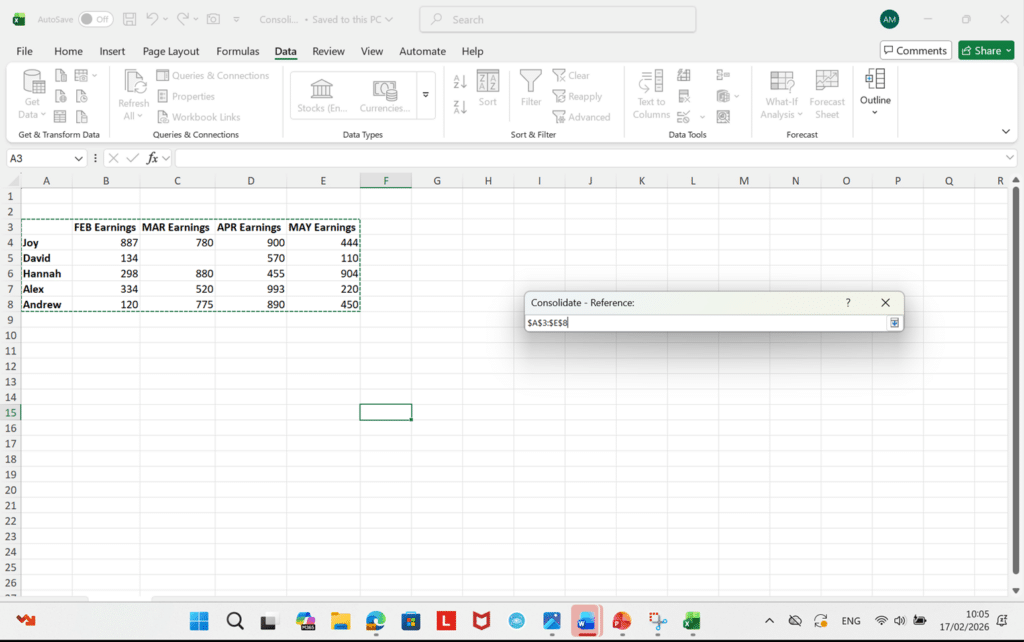Select column F header
The height and width of the screenshot is (642, 1024).
pos(386,181)
